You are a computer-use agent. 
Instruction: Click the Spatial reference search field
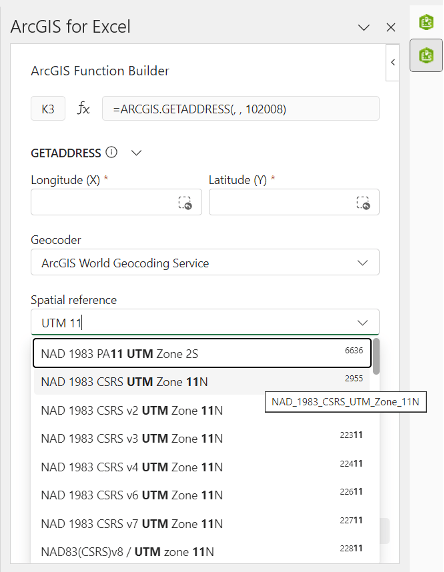point(205,322)
